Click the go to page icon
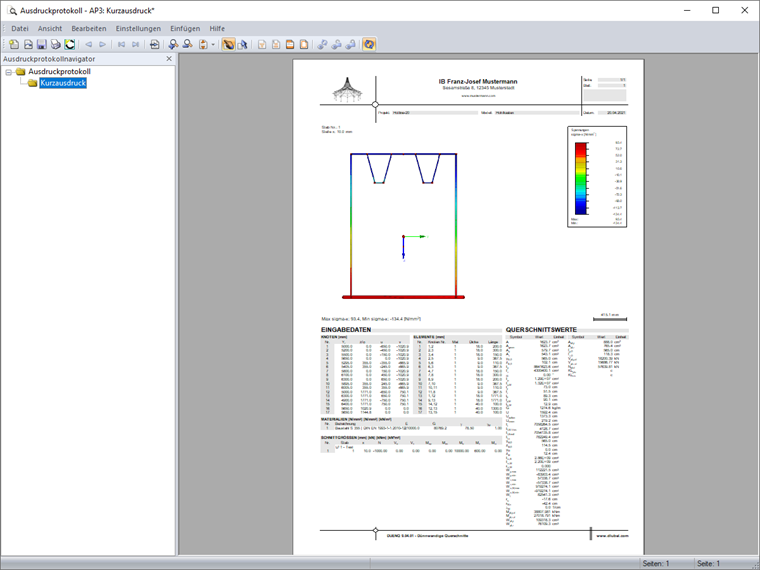Image resolution: width=760 pixels, height=570 pixels. tap(154, 45)
